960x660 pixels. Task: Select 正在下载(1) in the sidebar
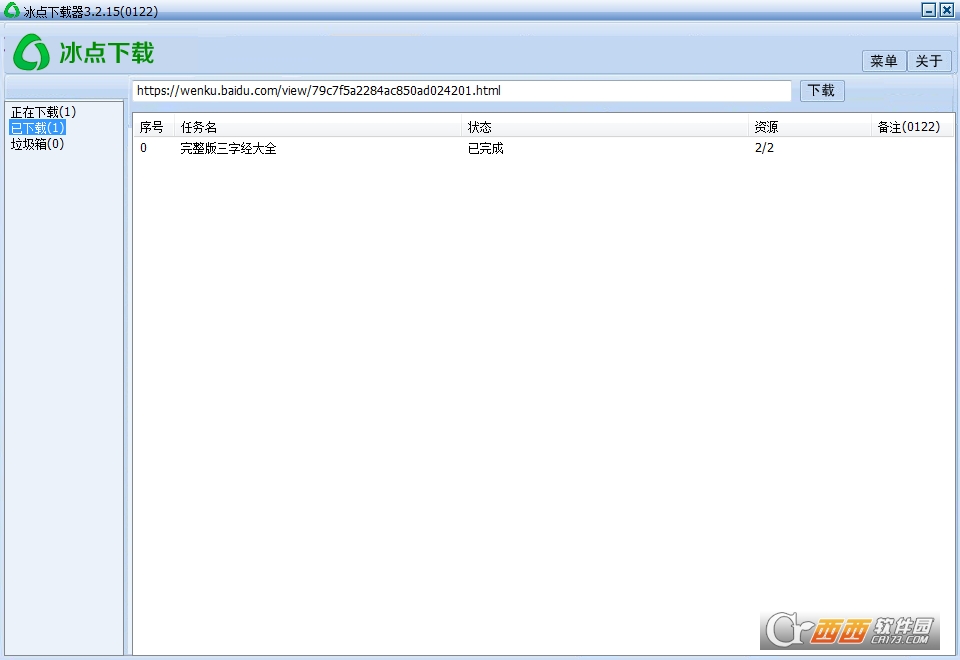[43, 112]
